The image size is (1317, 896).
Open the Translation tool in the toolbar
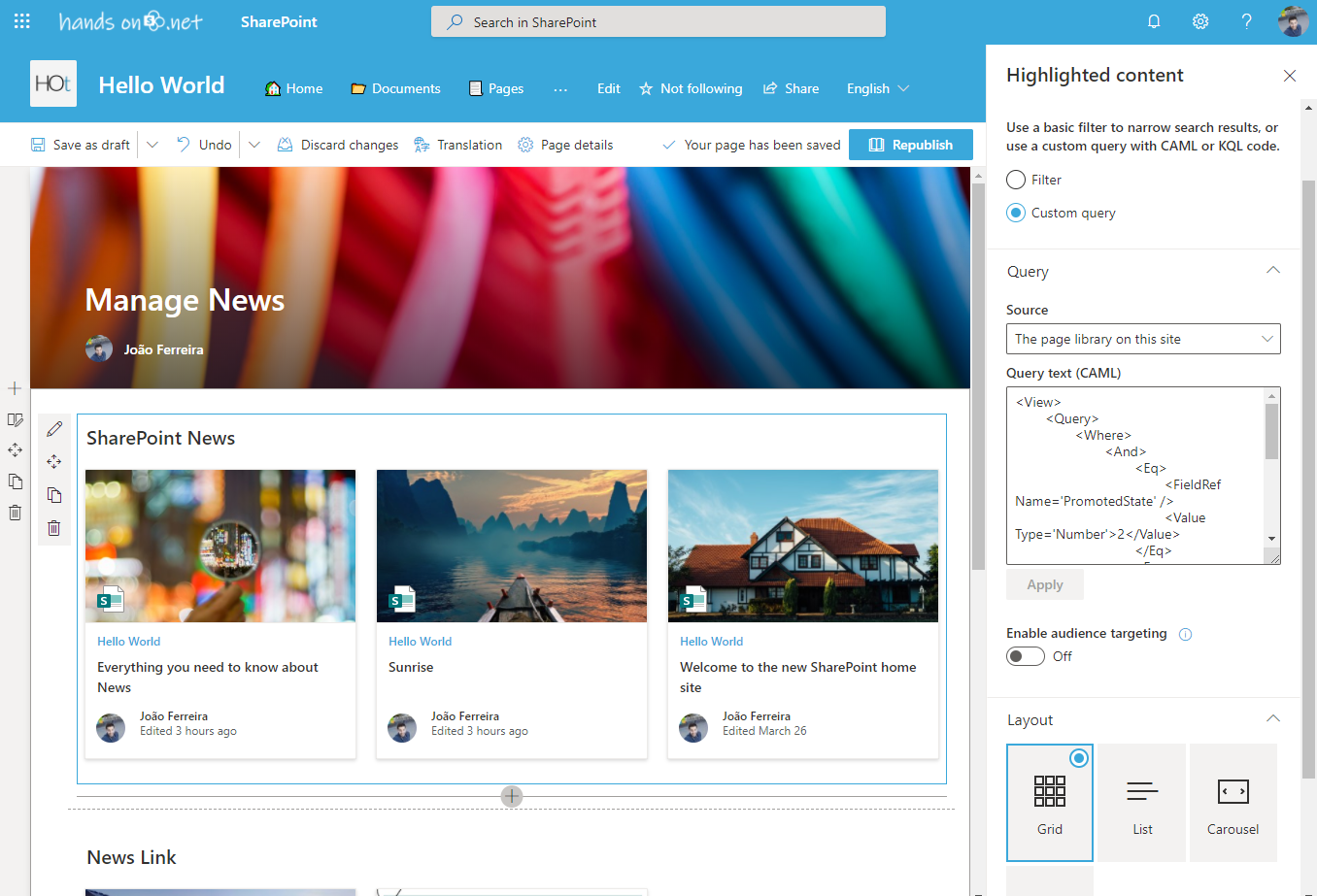click(x=457, y=144)
